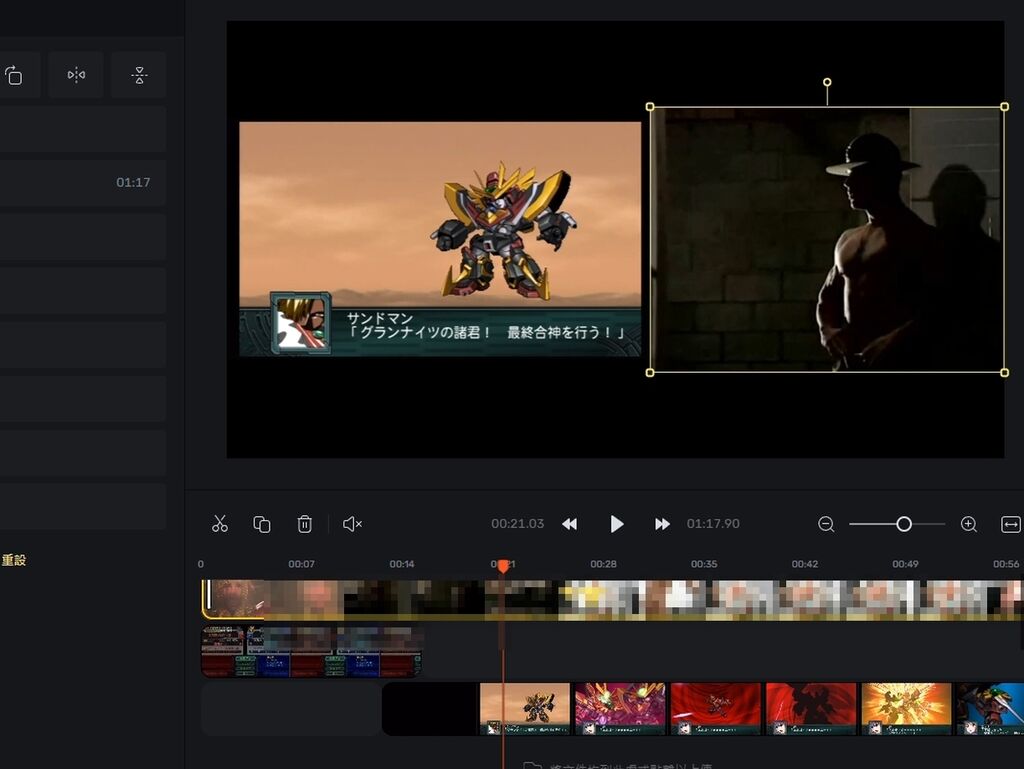The image size is (1024, 769).
Task: Click the bottom-right resize handle of the selected video
Action: (1004, 373)
